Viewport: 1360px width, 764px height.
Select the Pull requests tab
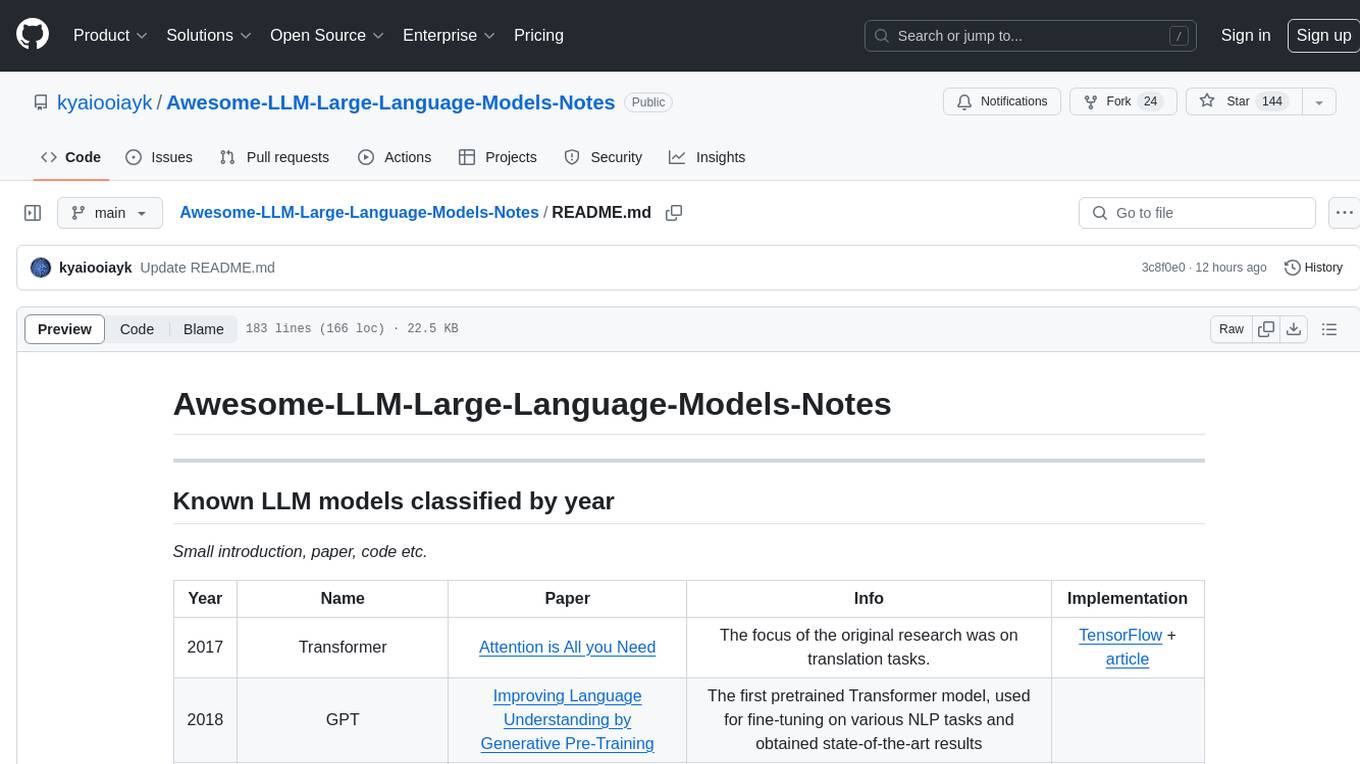coord(274,157)
